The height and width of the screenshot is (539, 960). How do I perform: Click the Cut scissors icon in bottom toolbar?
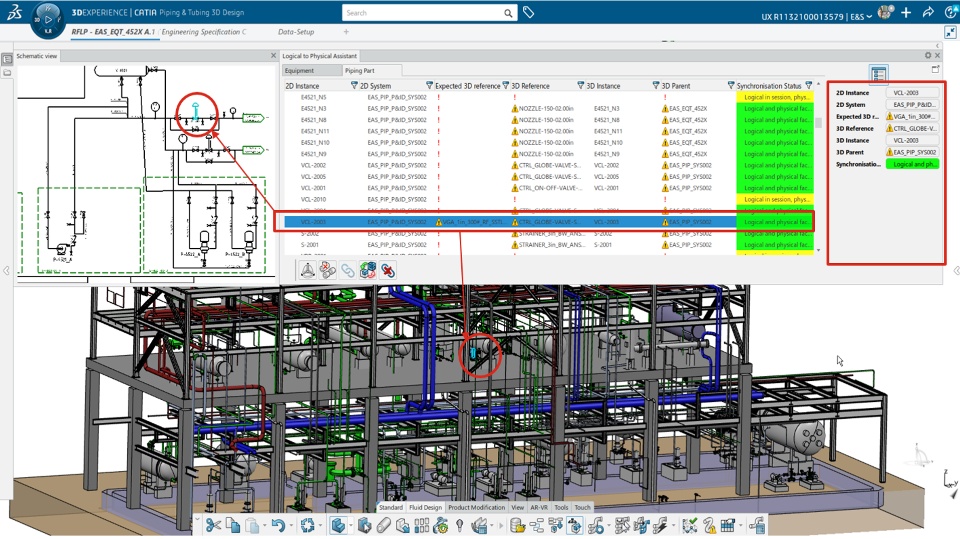(x=213, y=525)
